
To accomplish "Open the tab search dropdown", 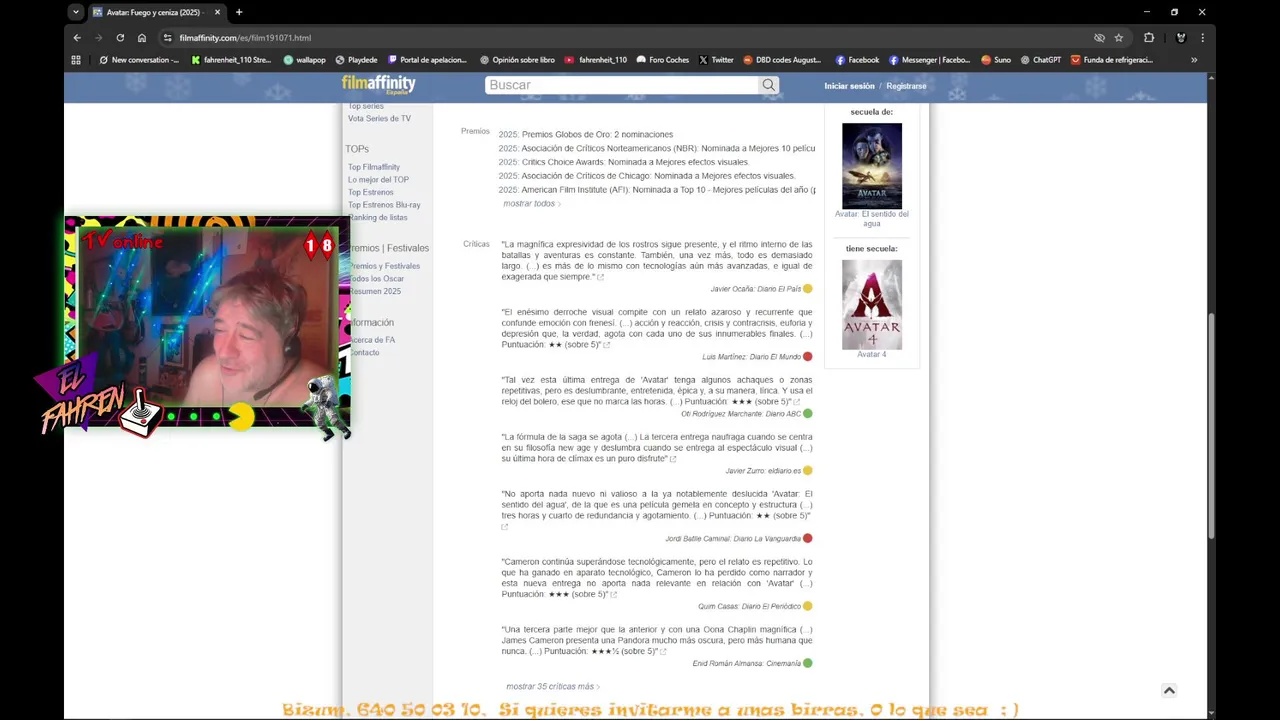I will [x=76, y=12].
